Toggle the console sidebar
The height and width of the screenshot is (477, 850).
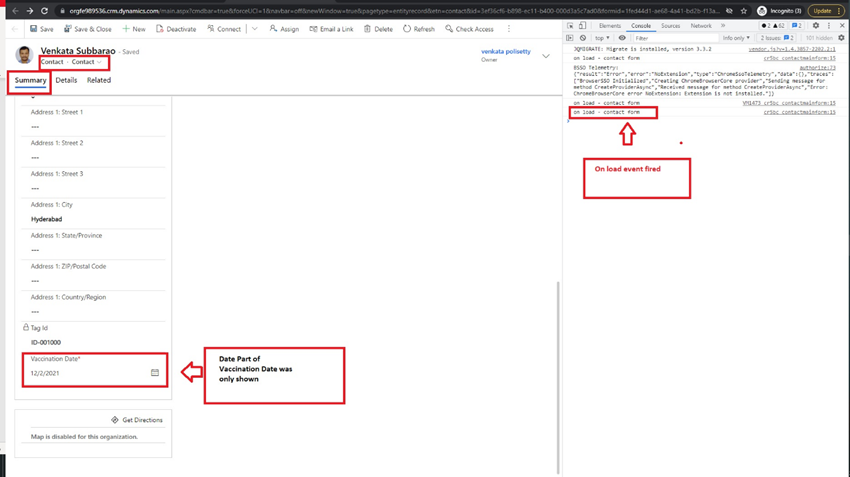coord(570,38)
